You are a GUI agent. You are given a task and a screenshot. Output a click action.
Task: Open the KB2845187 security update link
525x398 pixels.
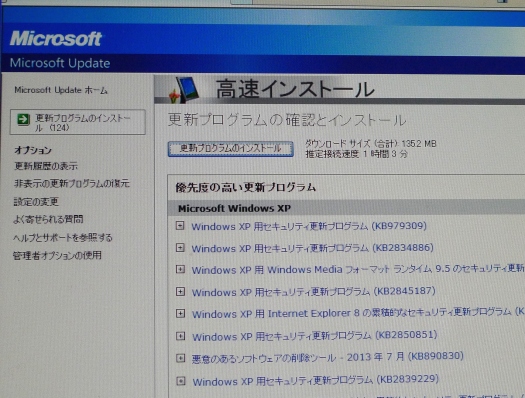coord(313,292)
